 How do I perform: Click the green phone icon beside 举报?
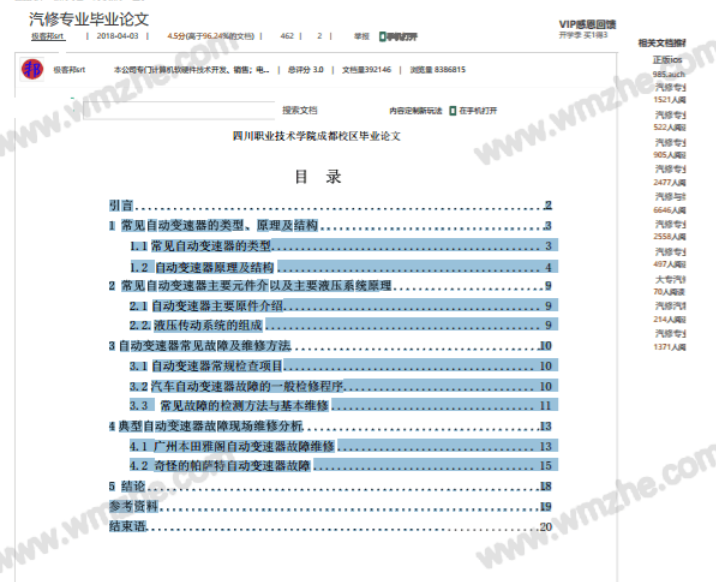point(383,37)
